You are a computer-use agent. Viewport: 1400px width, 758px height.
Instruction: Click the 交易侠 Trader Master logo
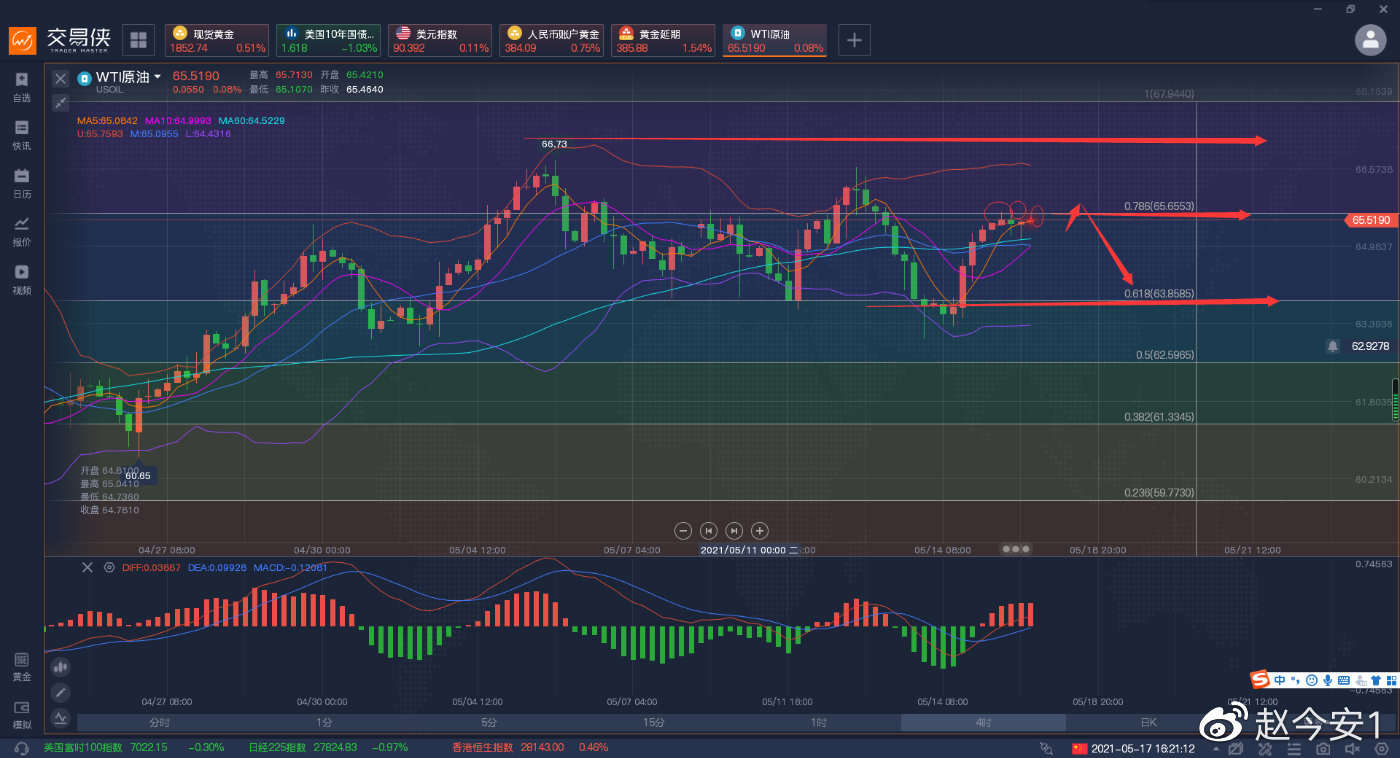[62, 39]
